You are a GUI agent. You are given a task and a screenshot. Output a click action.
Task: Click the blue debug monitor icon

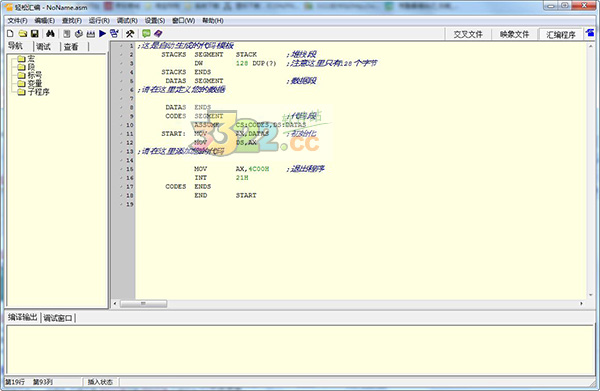coord(114,34)
